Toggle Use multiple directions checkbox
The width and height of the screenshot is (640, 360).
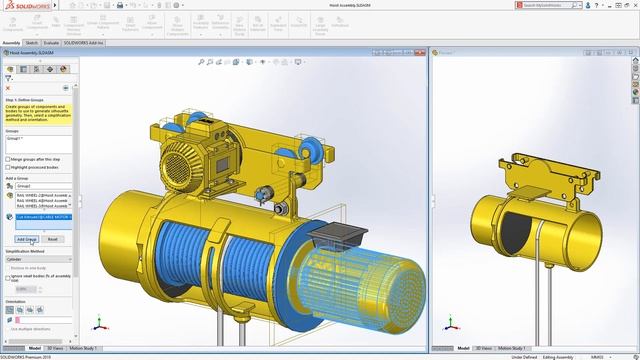pyautogui.click(x=8, y=329)
